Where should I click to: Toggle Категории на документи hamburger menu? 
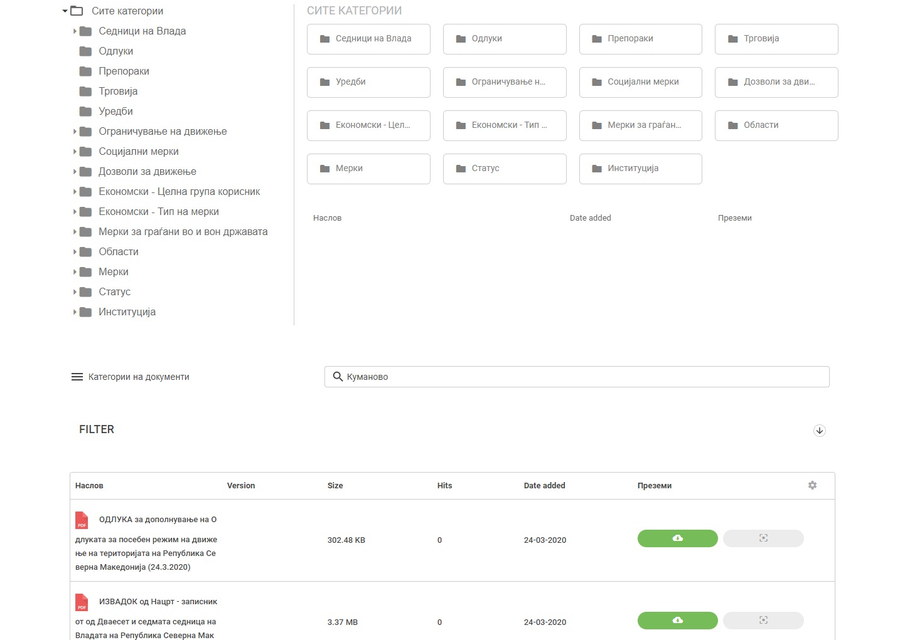tap(77, 377)
